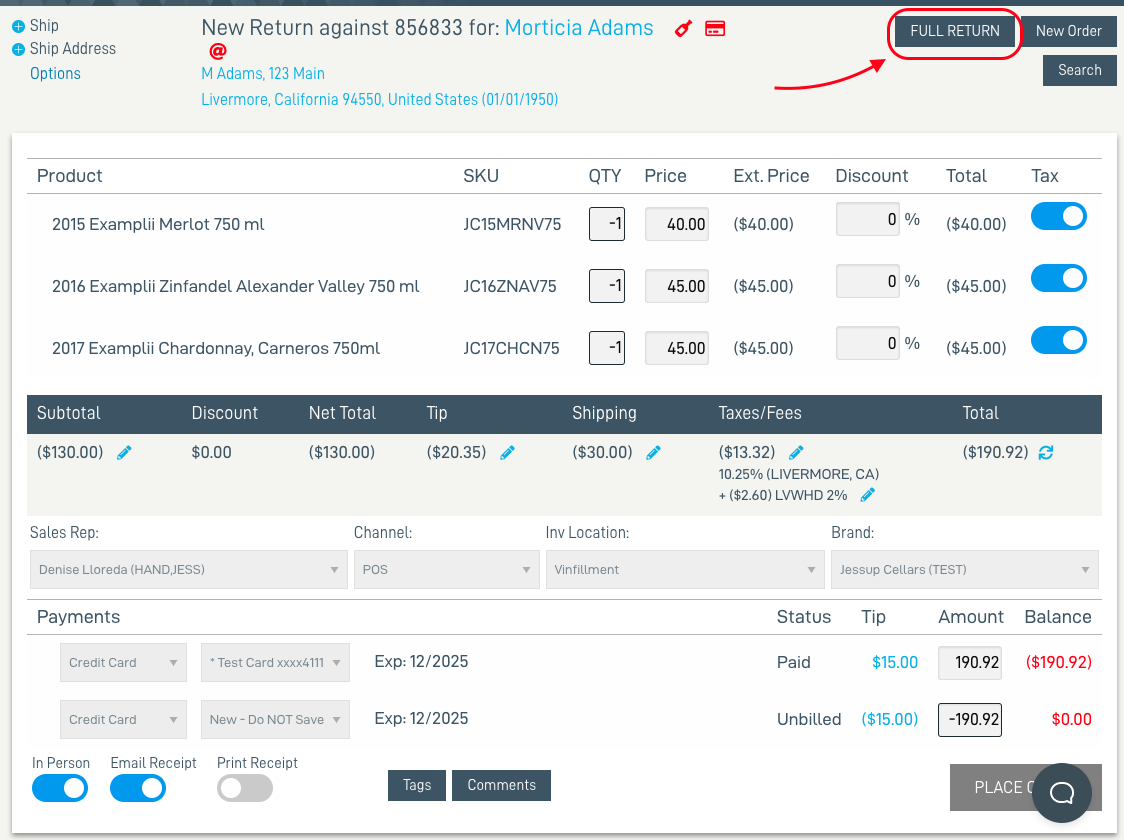1124x840 pixels.
Task: Expand the Ship Address section
Action: coord(63,48)
